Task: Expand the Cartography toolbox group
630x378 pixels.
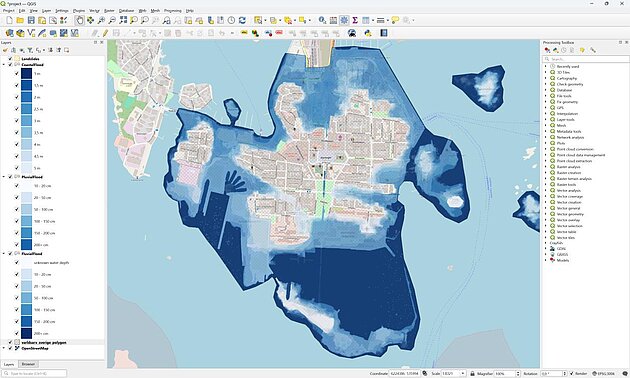Action: pyautogui.click(x=546, y=78)
